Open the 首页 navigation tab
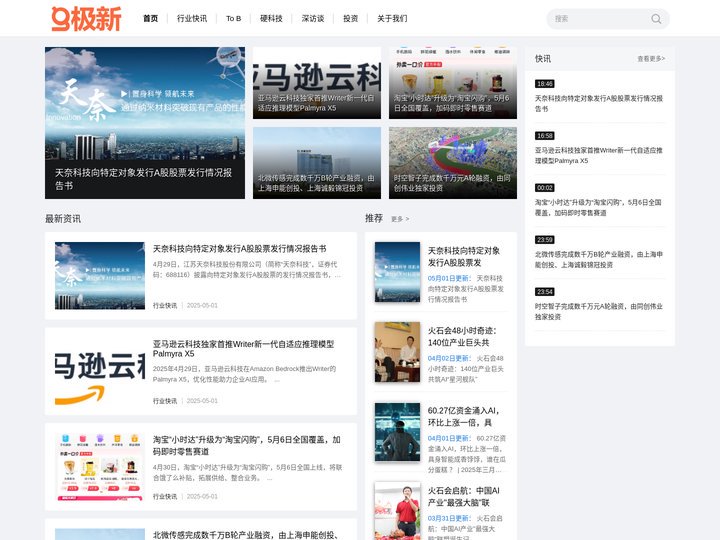Screen dimensions: 720x540 pos(150,18)
